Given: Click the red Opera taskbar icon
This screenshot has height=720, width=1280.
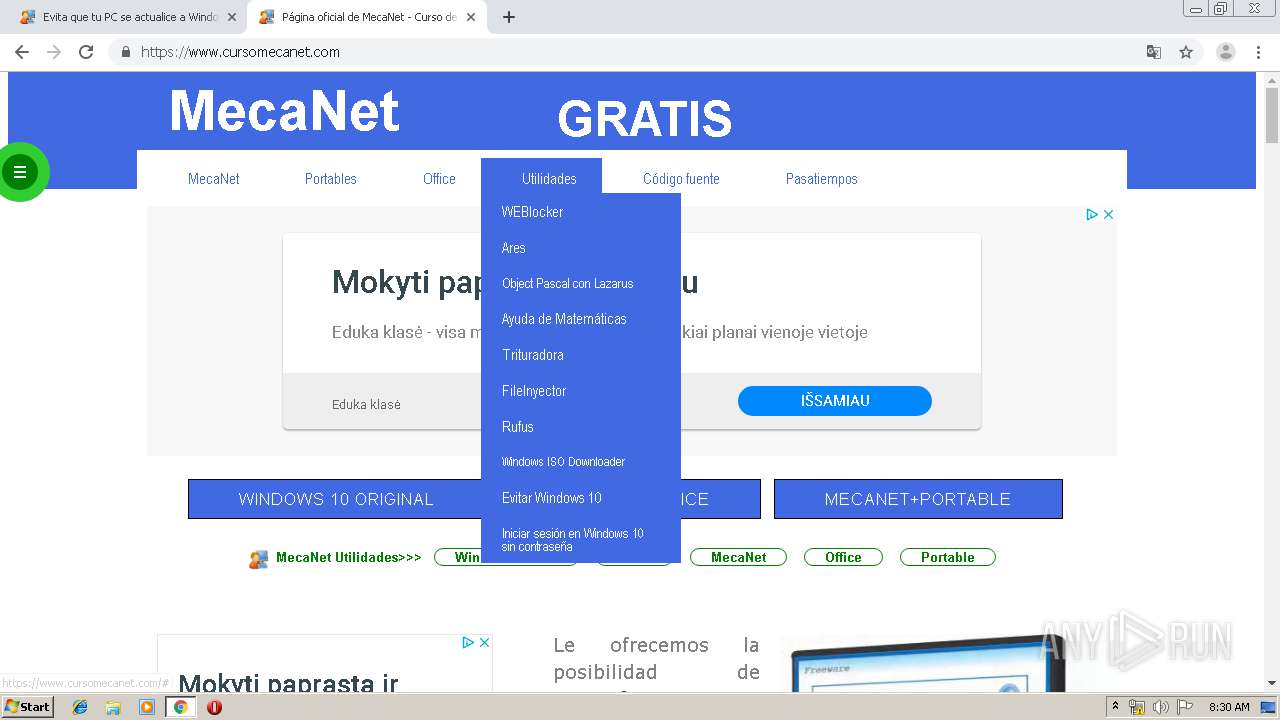Looking at the screenshot, I should pyautogui.click(x=214, y=707).
